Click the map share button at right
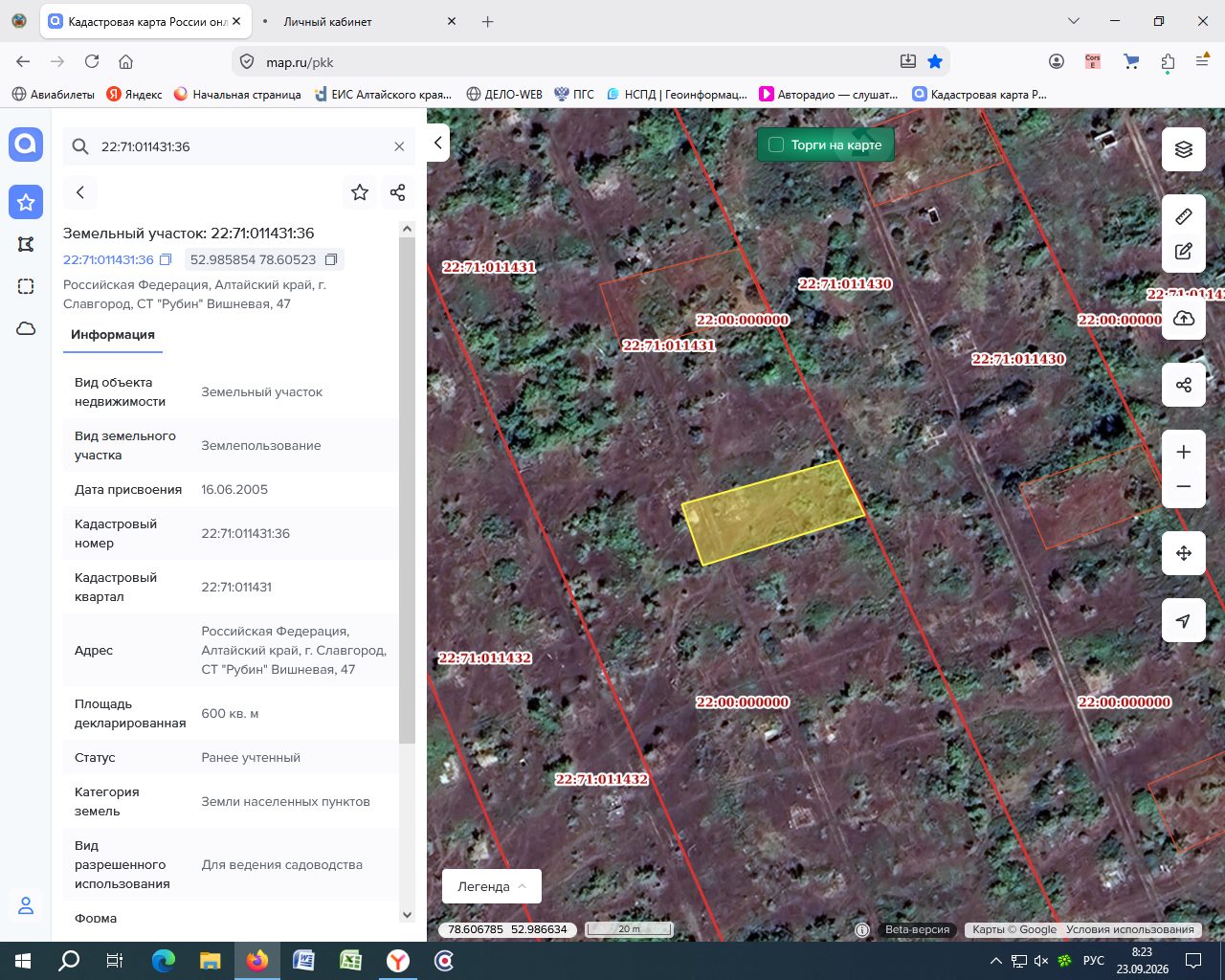Image resolution: width=1225 pixels, height=980 pixels. click(x=1184, y=385)
